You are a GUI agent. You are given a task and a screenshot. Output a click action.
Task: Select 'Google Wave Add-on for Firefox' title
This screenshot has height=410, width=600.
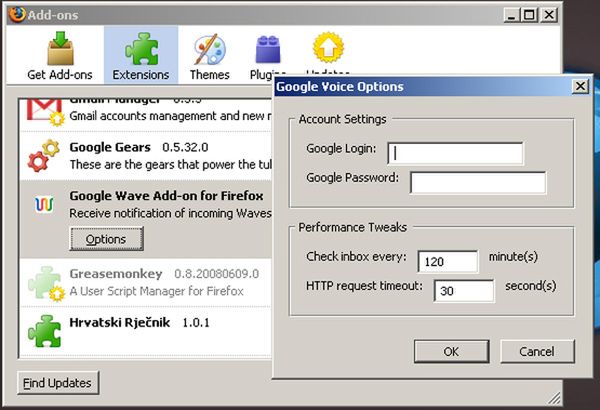point(166,196)
